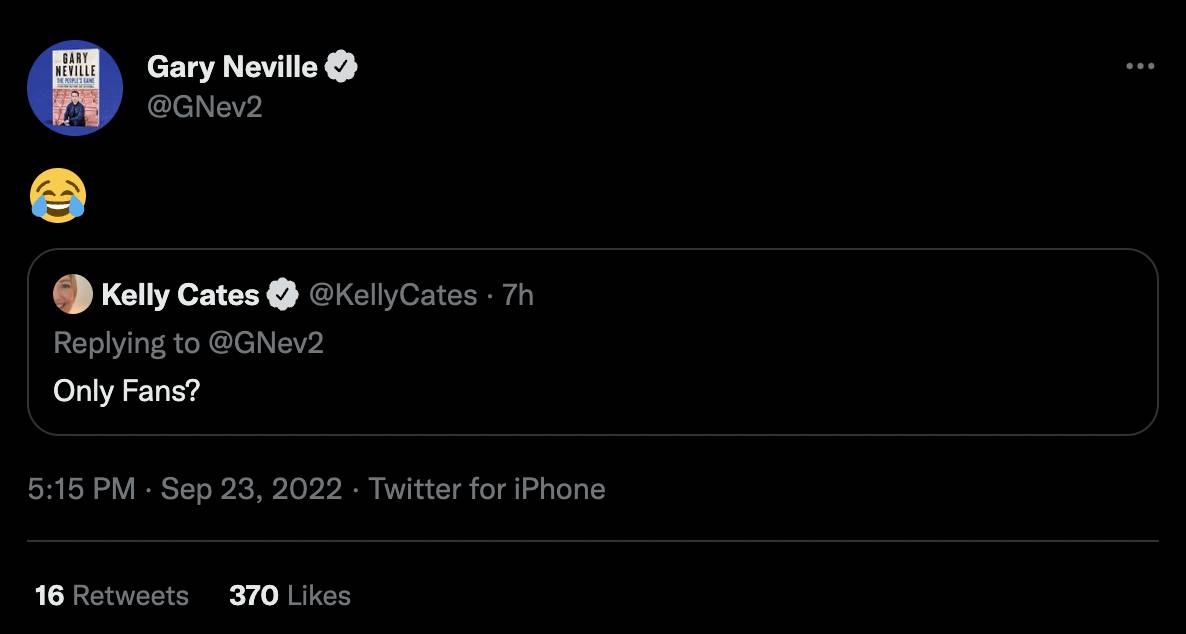1186x634 pixels.
Task: Click the laughing crying emoji in the tweet
Action: pos(58,194)
